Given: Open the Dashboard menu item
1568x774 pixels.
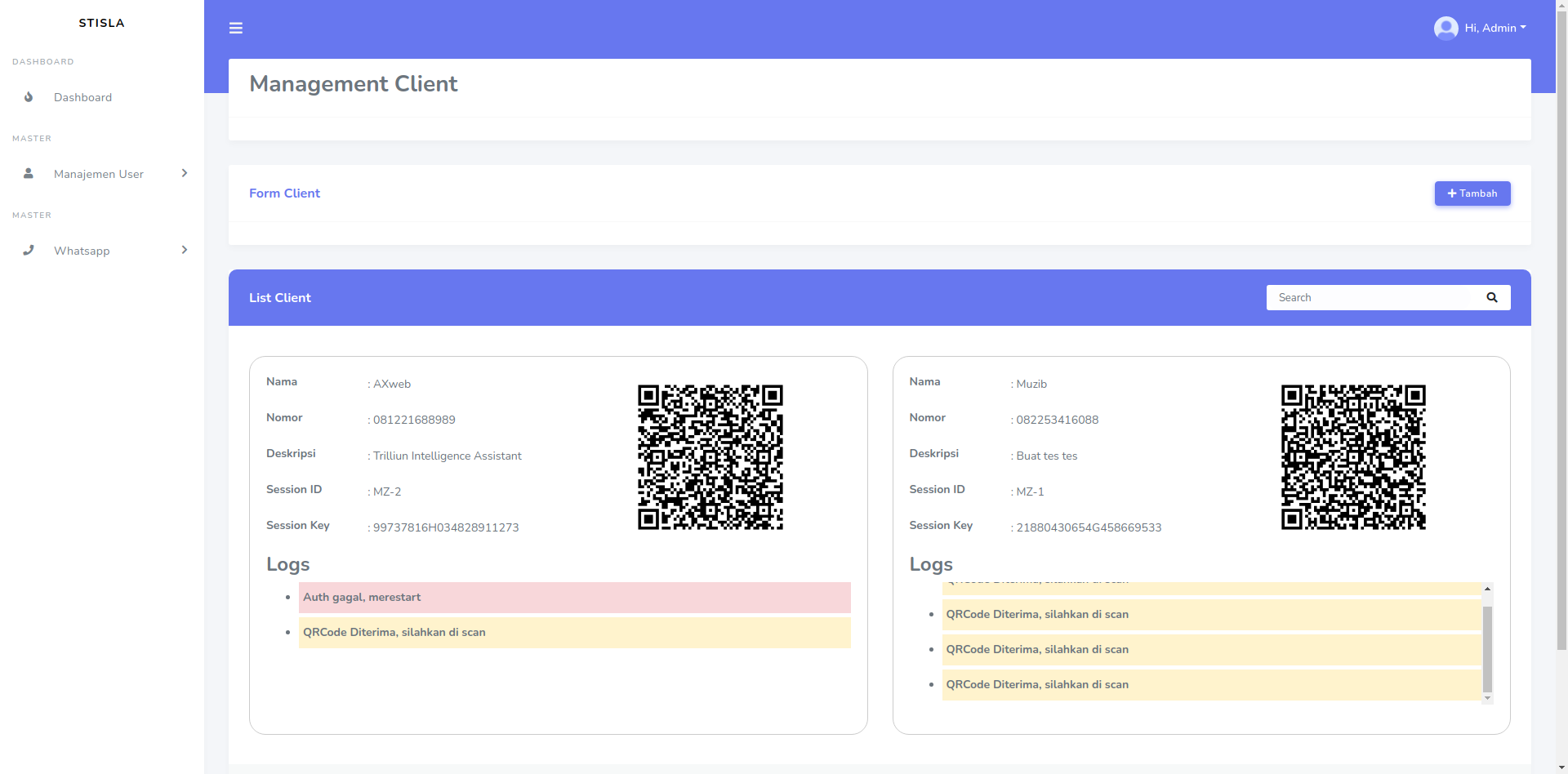Looking at the screenshot, I should pyautogui.click(x=82, y=97).
